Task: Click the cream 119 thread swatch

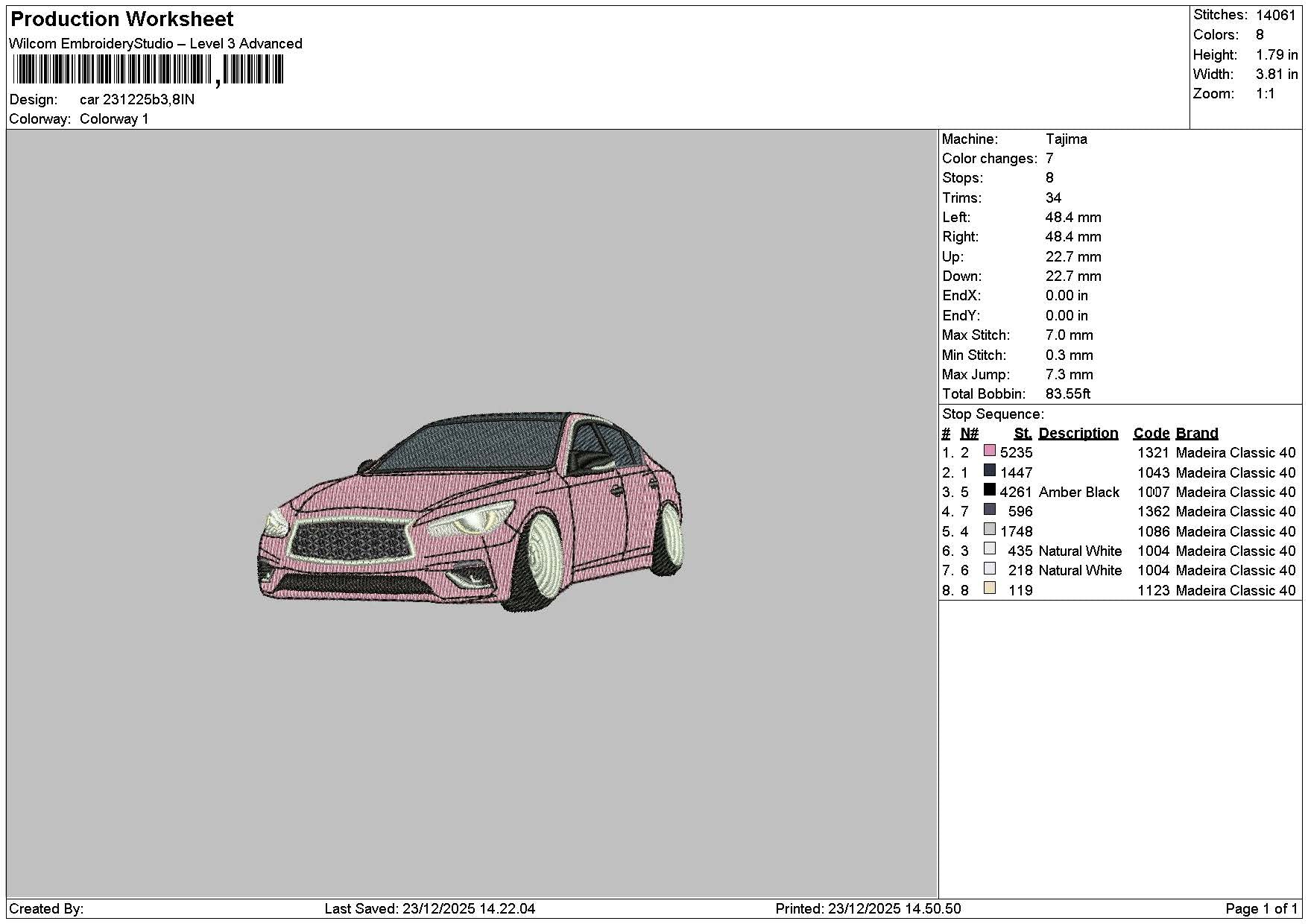Action: click(x=989, y=588)
